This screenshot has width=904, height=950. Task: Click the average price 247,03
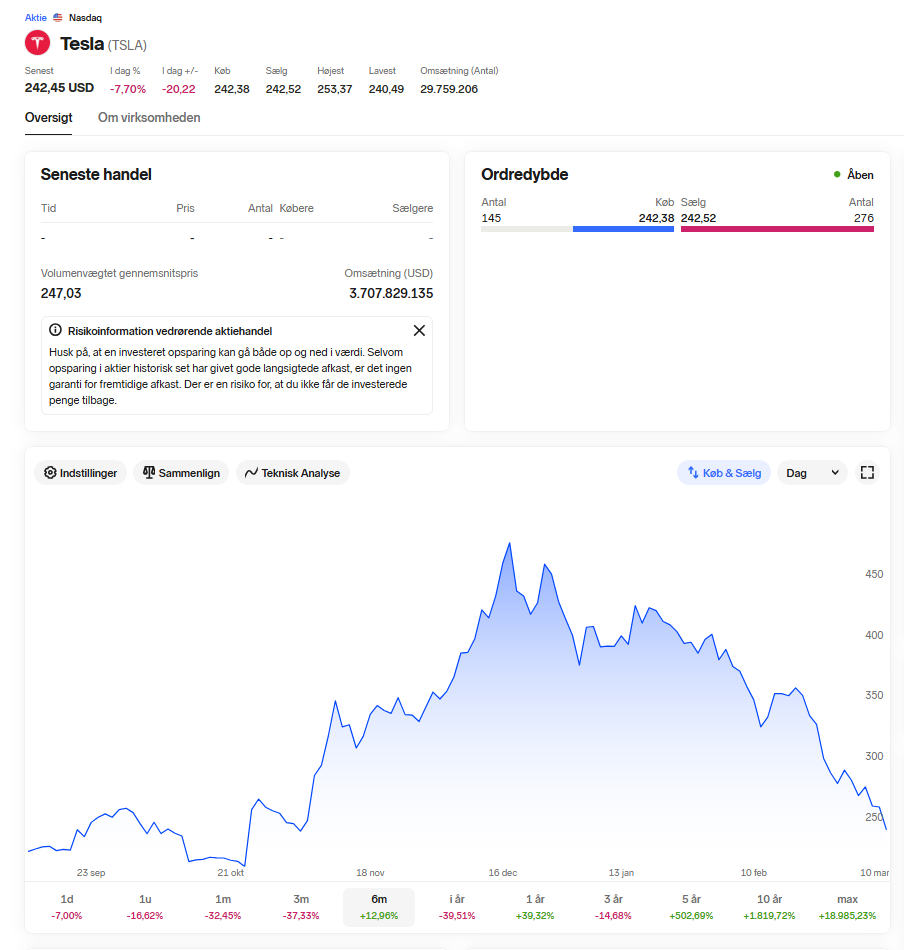click(x=61, y=293)
